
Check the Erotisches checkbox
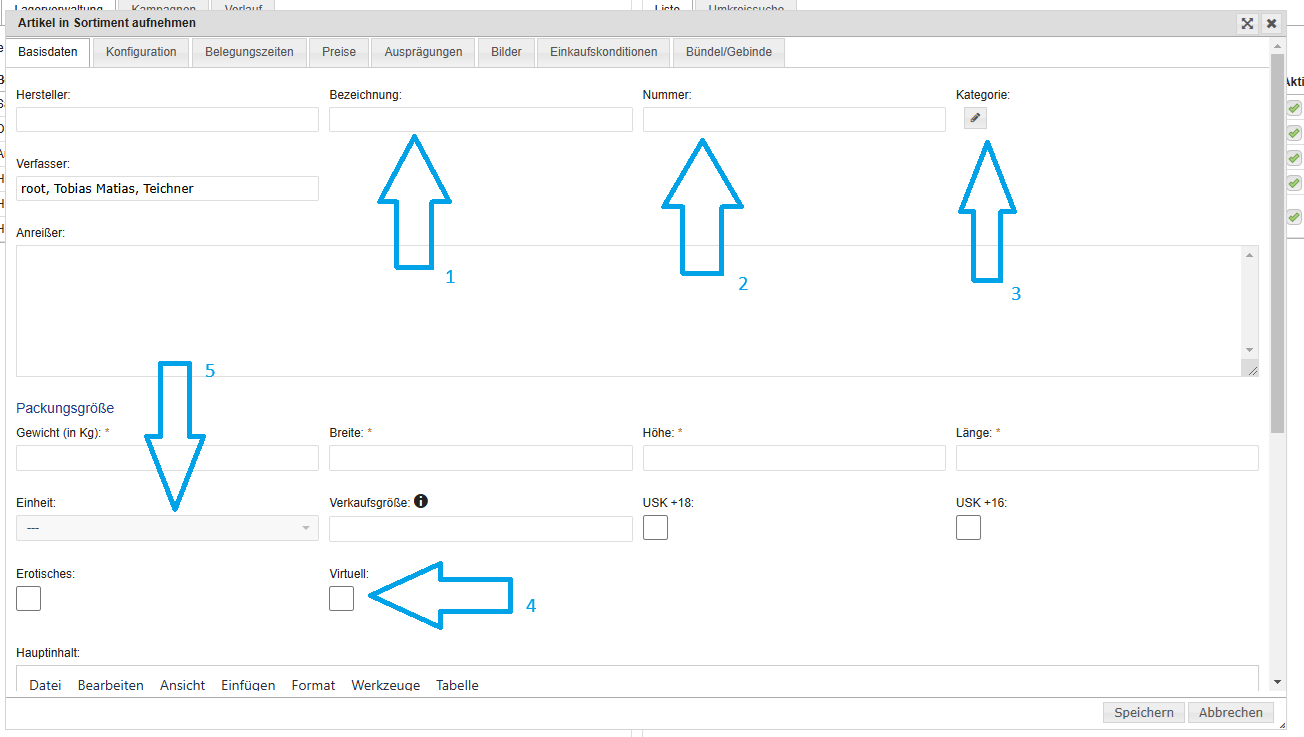(x=29, y=598)
